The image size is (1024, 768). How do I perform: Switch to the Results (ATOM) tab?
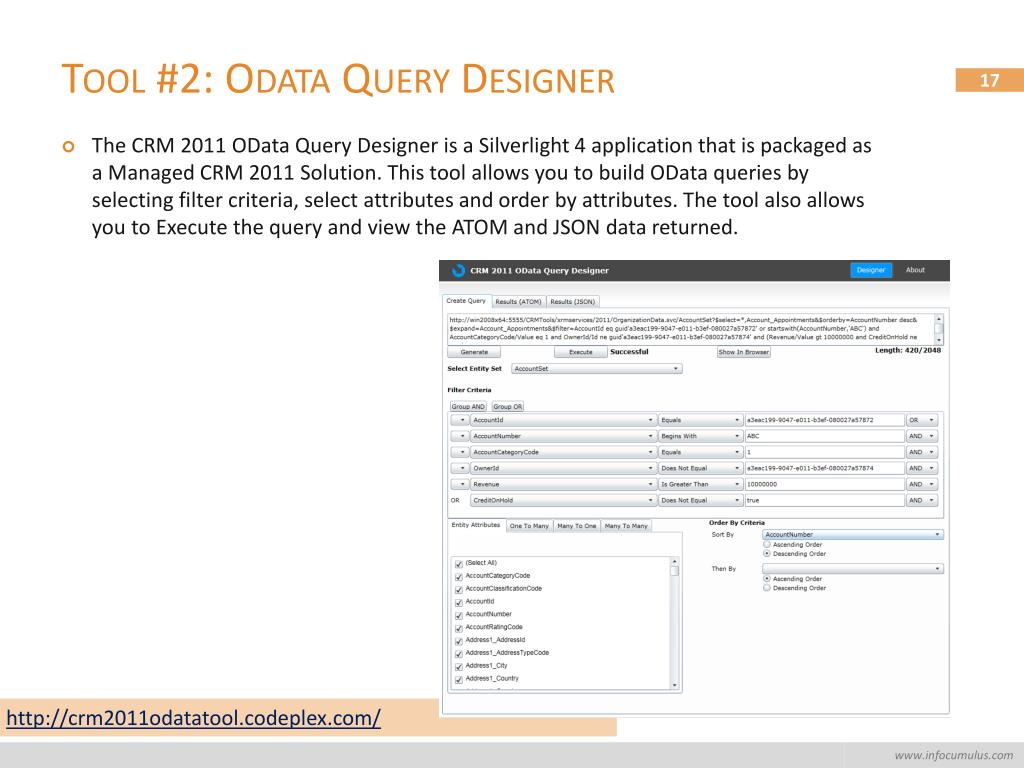point(518,302)
